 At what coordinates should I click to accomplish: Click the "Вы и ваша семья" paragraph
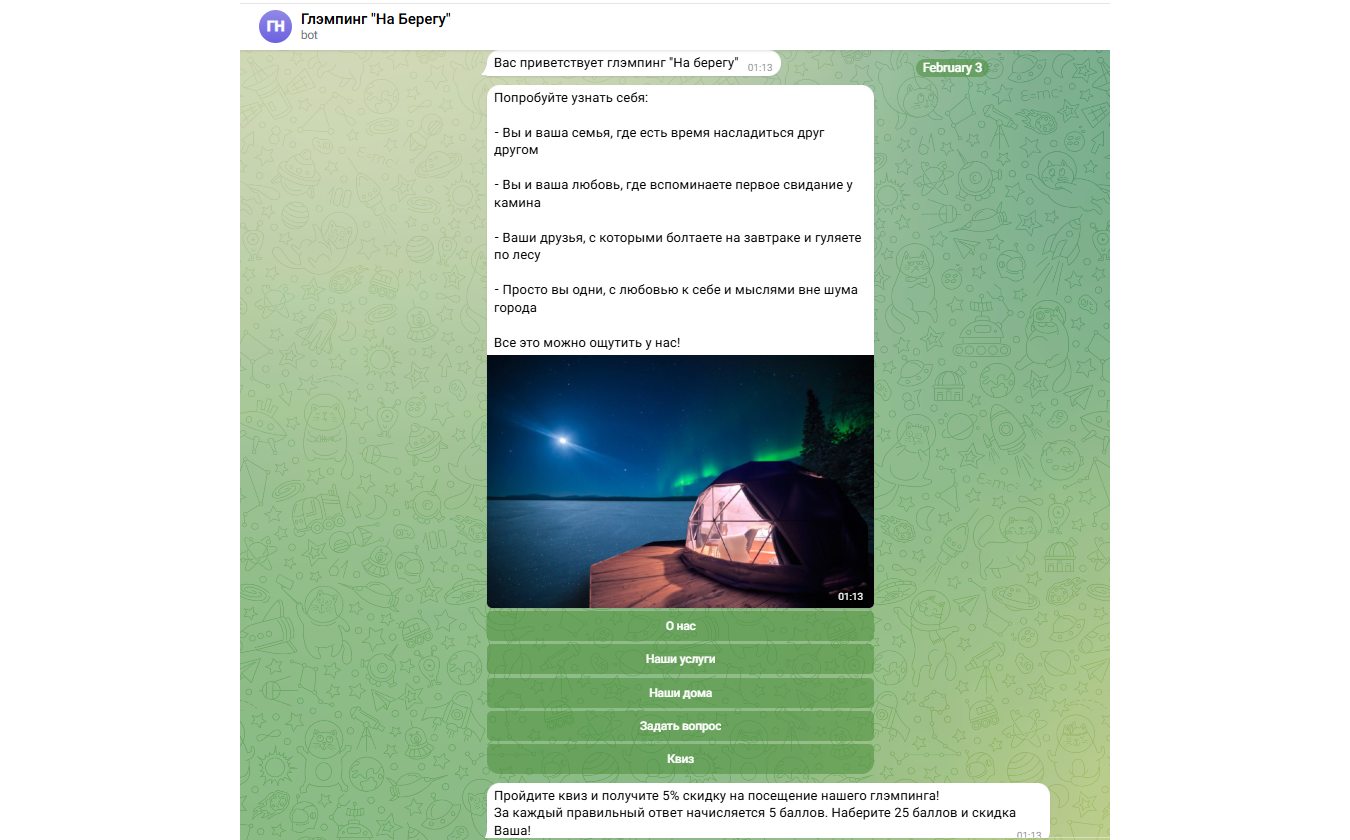[x=659, y=141]
